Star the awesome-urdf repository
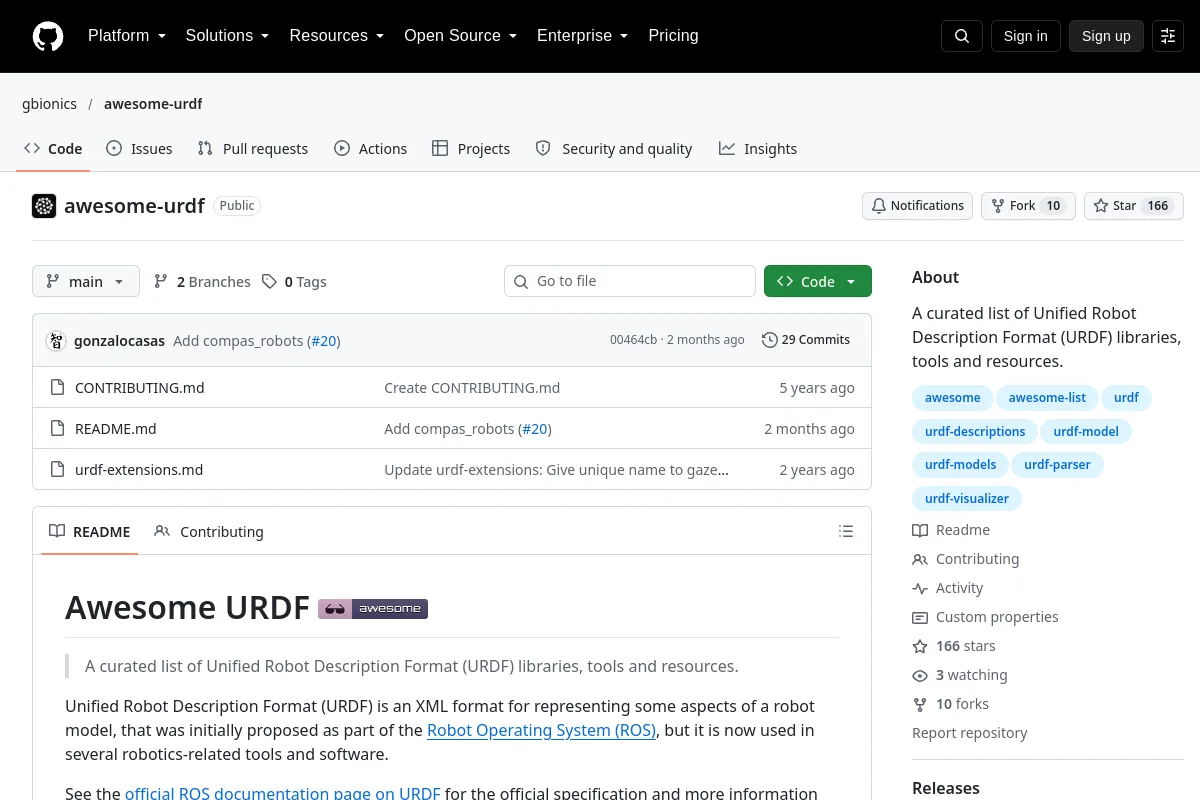Viewport: 1200px width, 800px height. click(1134, 206)
